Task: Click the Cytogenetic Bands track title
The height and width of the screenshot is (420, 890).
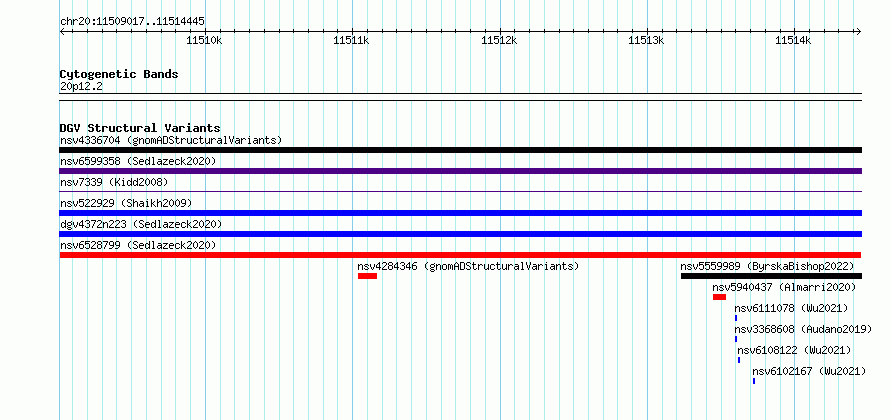Action: (119, 74)
